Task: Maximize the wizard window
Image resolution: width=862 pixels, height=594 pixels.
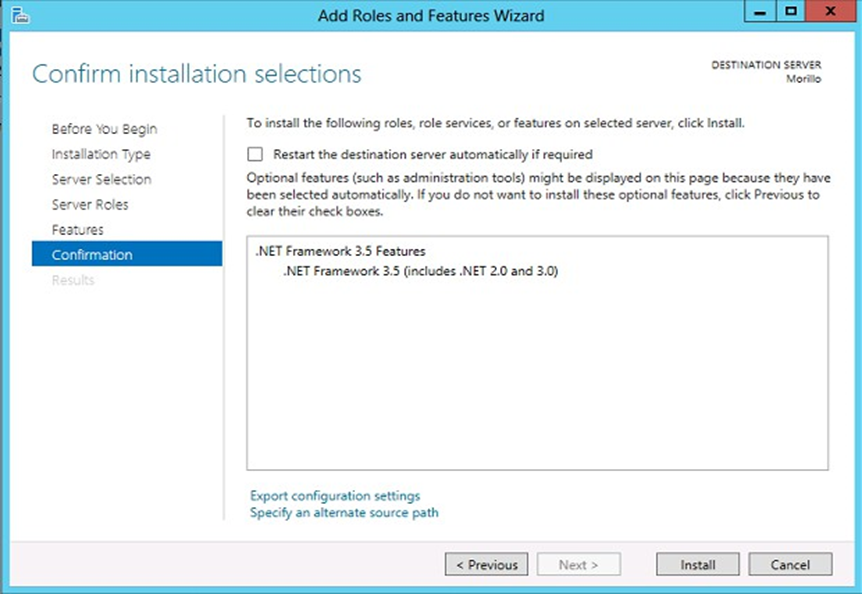Action: [x=792, y=14]
